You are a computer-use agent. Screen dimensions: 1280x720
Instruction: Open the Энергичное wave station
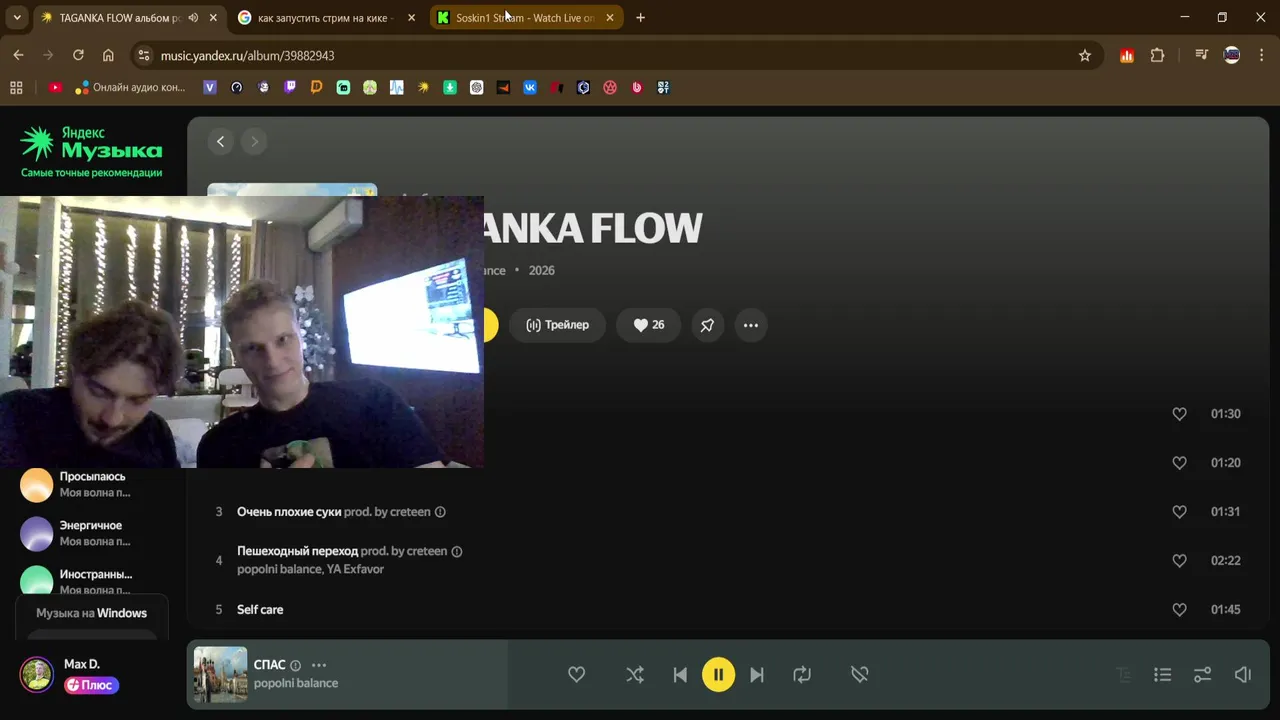tap(92, 533)
